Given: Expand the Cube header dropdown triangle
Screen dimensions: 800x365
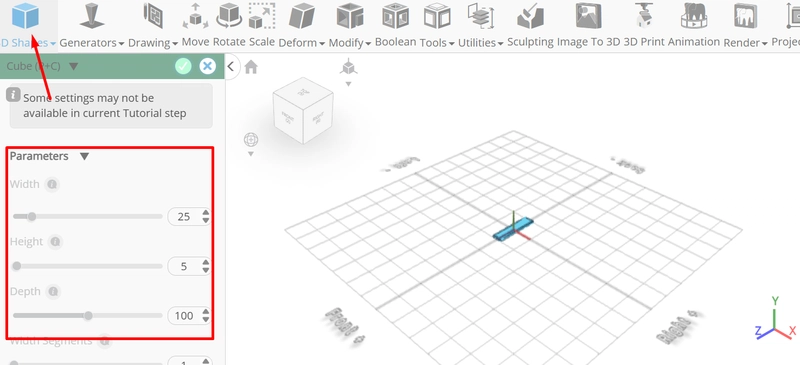Looking at the screenshot, I should click(x=73, y=66).
